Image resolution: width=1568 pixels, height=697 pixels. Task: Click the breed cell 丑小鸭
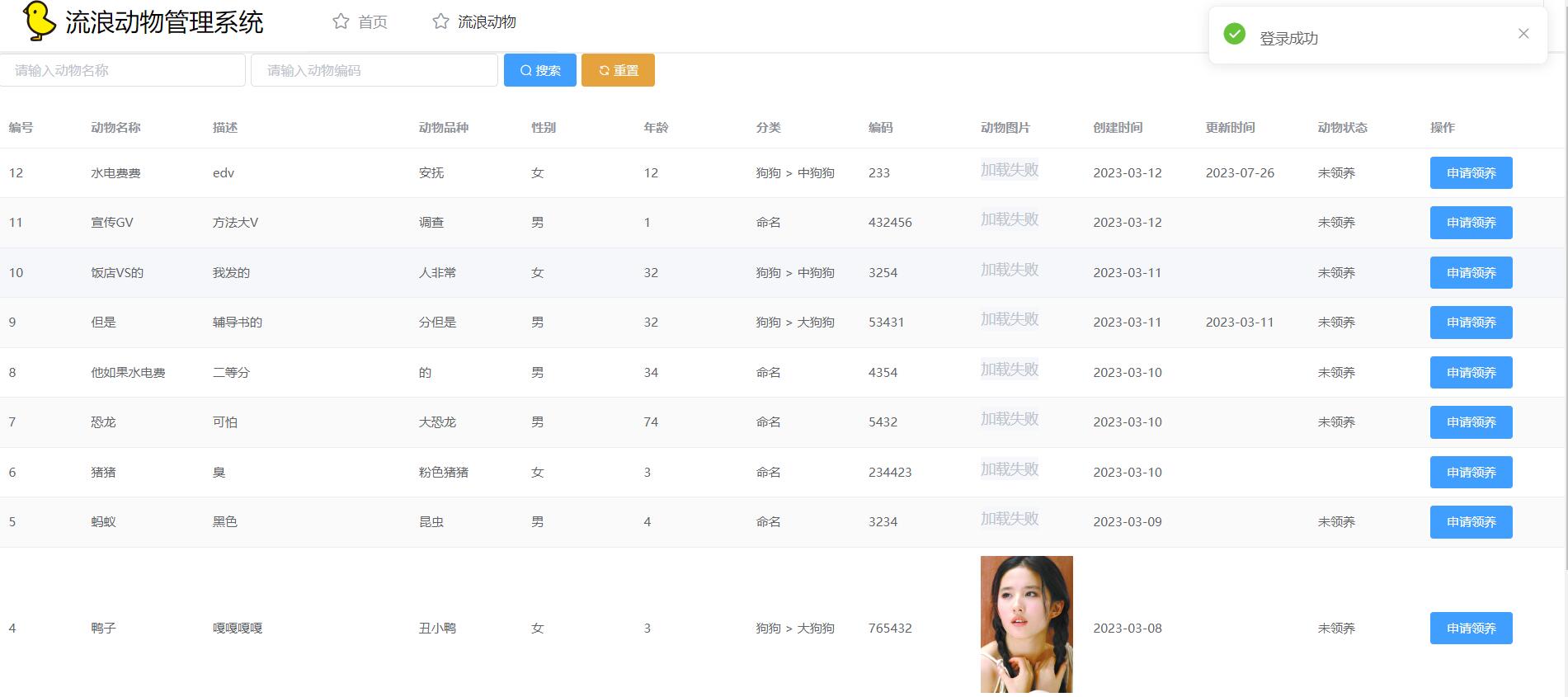(437, 629)
